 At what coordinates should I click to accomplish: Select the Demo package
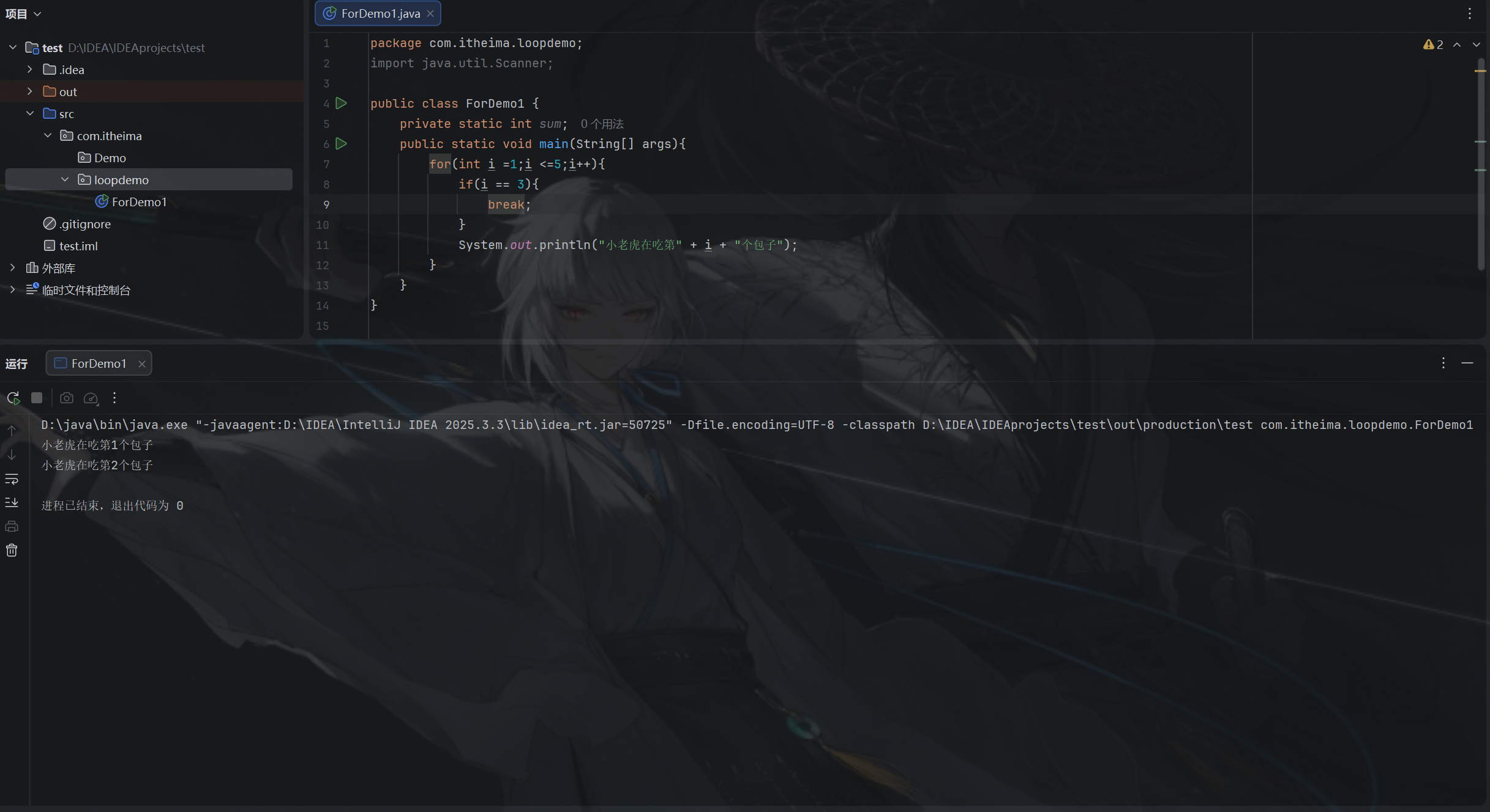(x=102, y=158)
